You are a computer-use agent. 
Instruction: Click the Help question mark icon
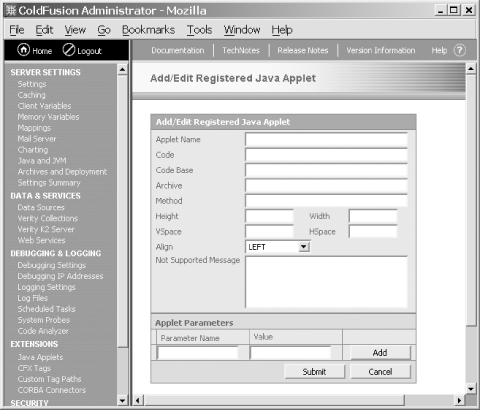coord(460,50)
